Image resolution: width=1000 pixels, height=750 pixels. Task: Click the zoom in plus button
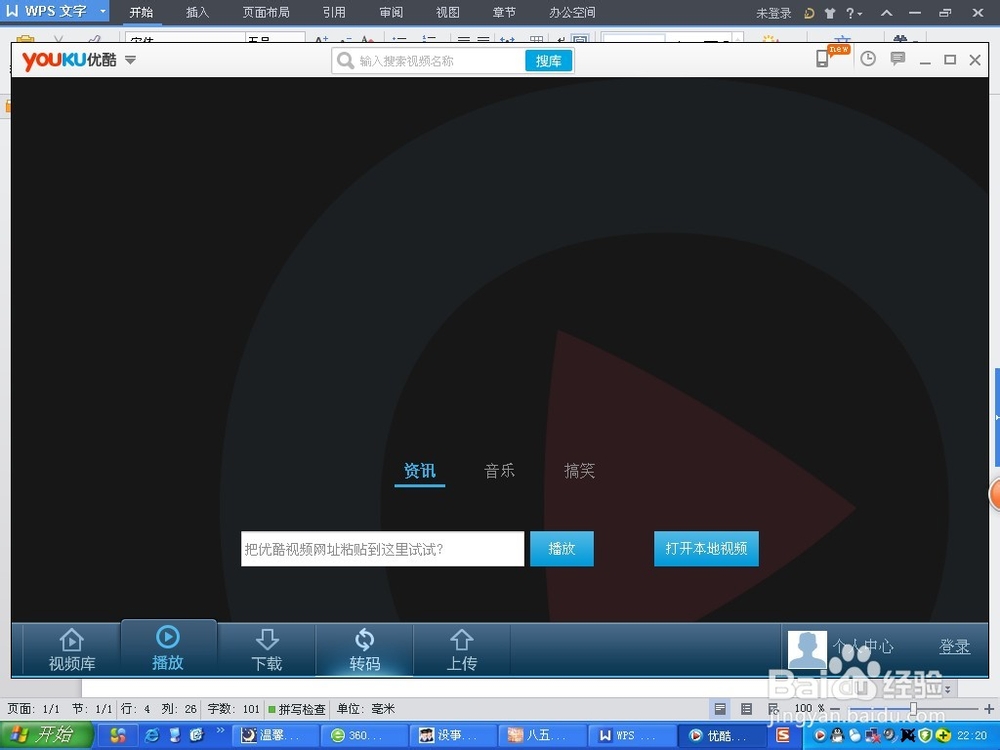coord(989,709)
